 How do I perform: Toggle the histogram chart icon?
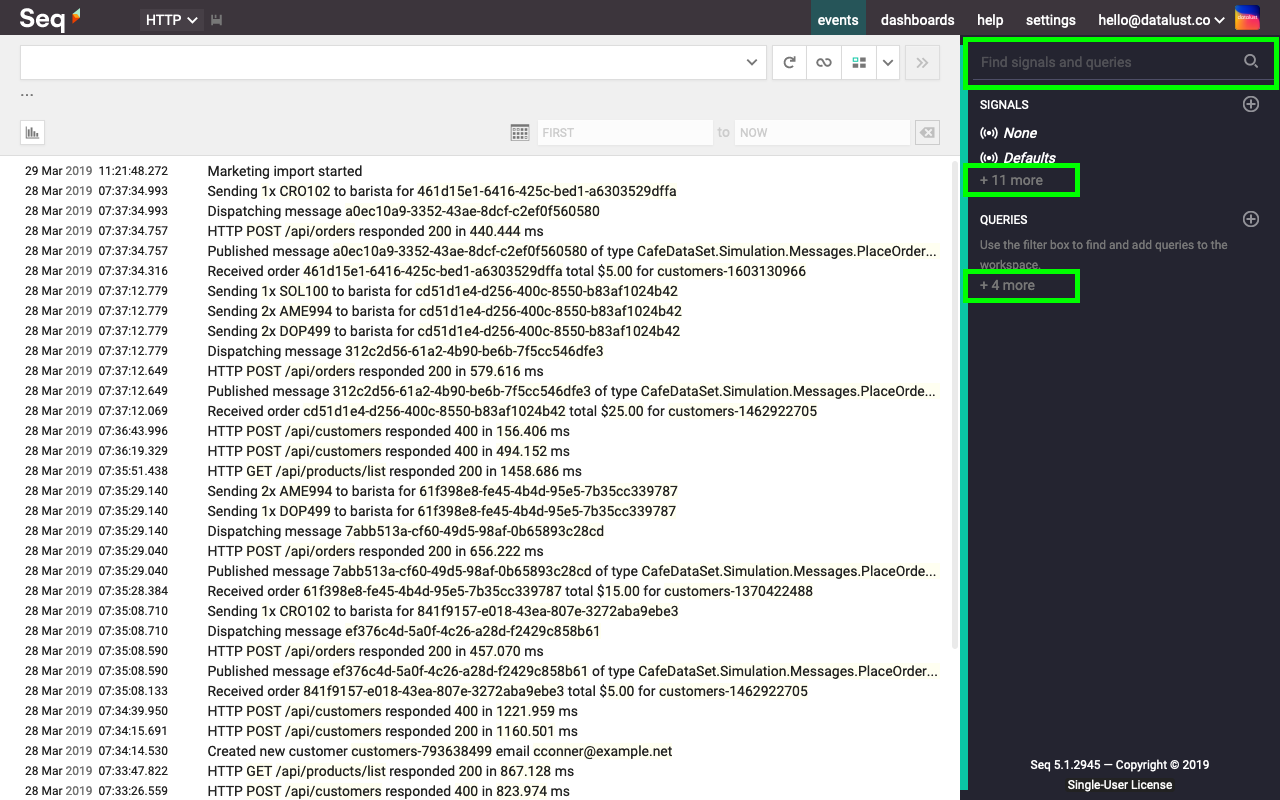click(32, 132)
